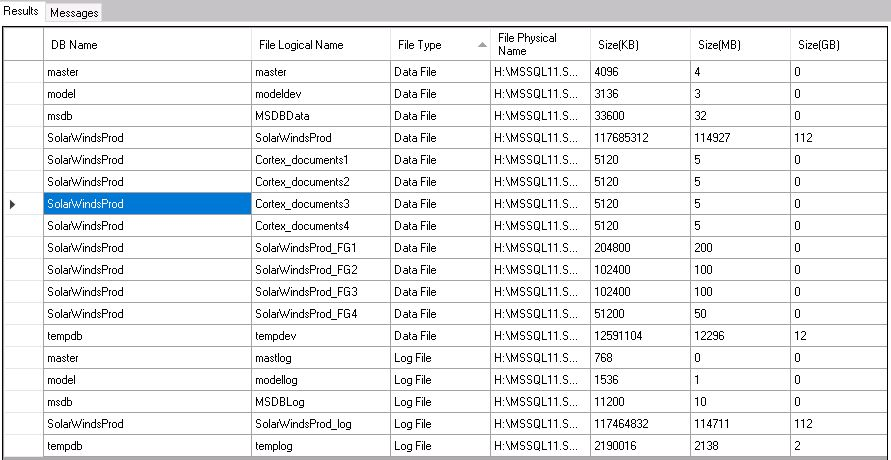The image size is (891, 460).
Task: Switch to the Messages tab
Action: pyautogui.click(x=74, y=13)
